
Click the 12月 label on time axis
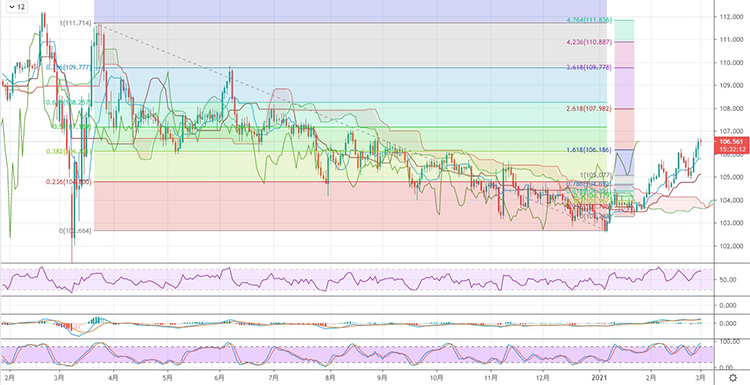click(543, 377)
